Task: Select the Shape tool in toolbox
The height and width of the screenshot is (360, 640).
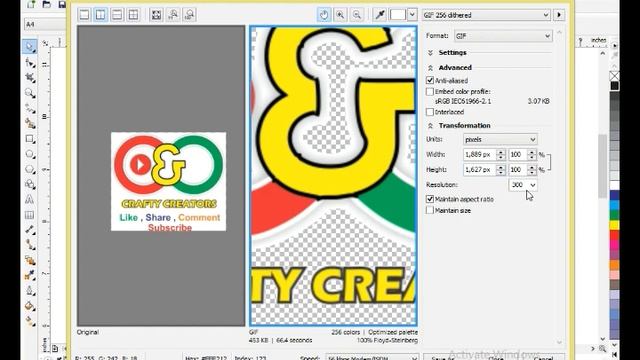Action: click(x=30, y=62)
